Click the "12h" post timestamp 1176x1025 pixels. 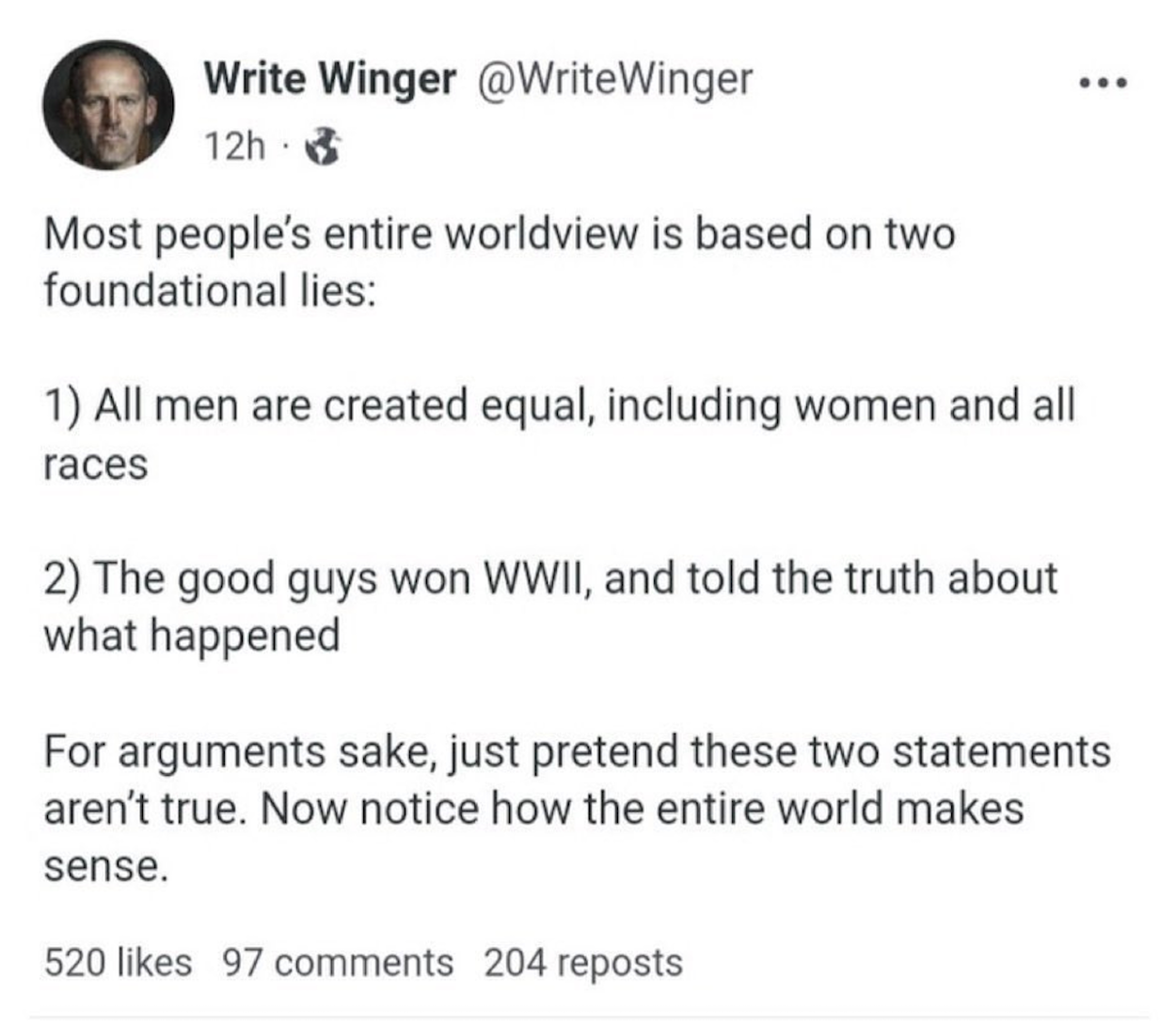tap(235, 146)
